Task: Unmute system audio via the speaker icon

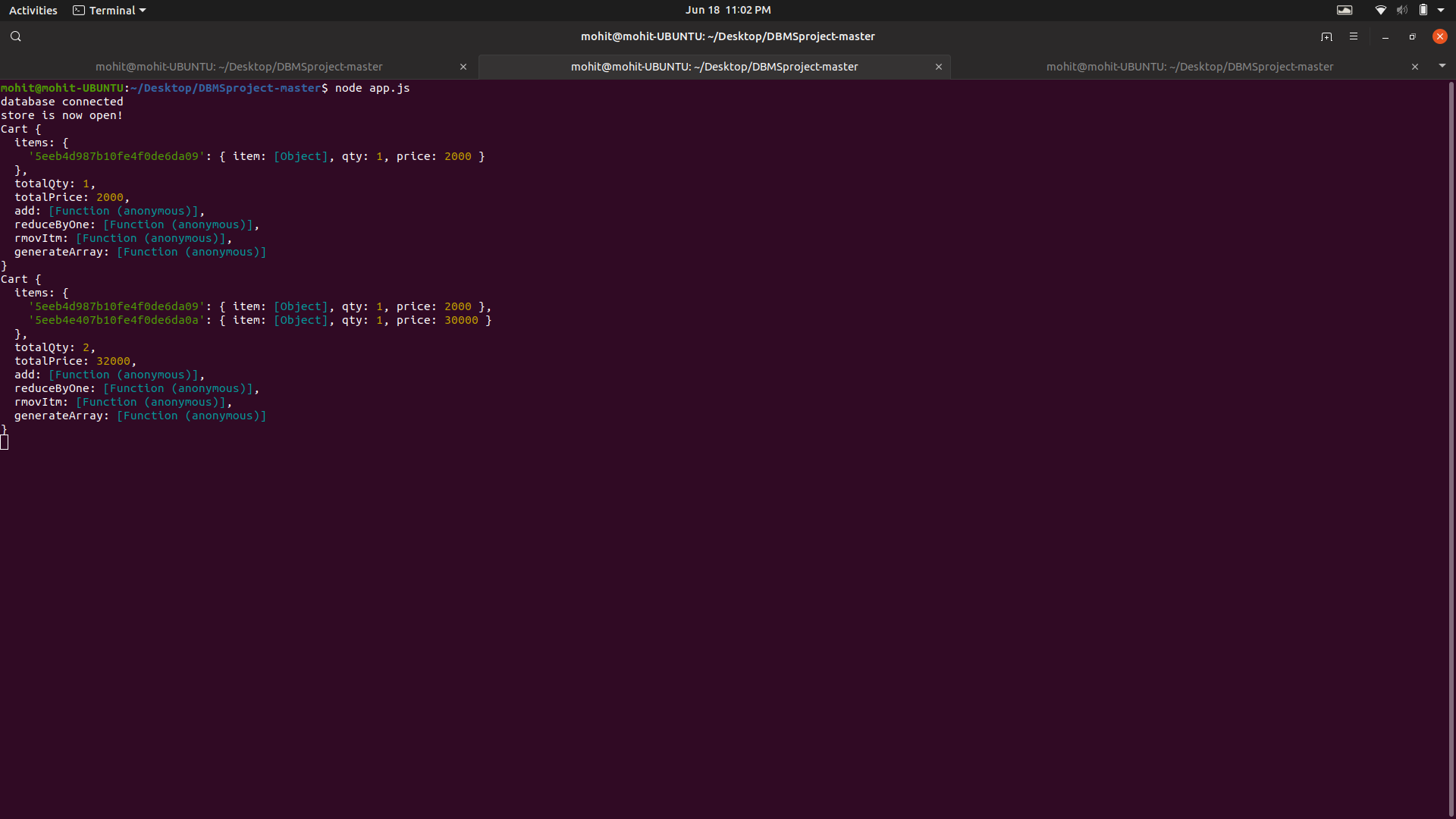Action: pyautogui.click(x=1402, y=10)
